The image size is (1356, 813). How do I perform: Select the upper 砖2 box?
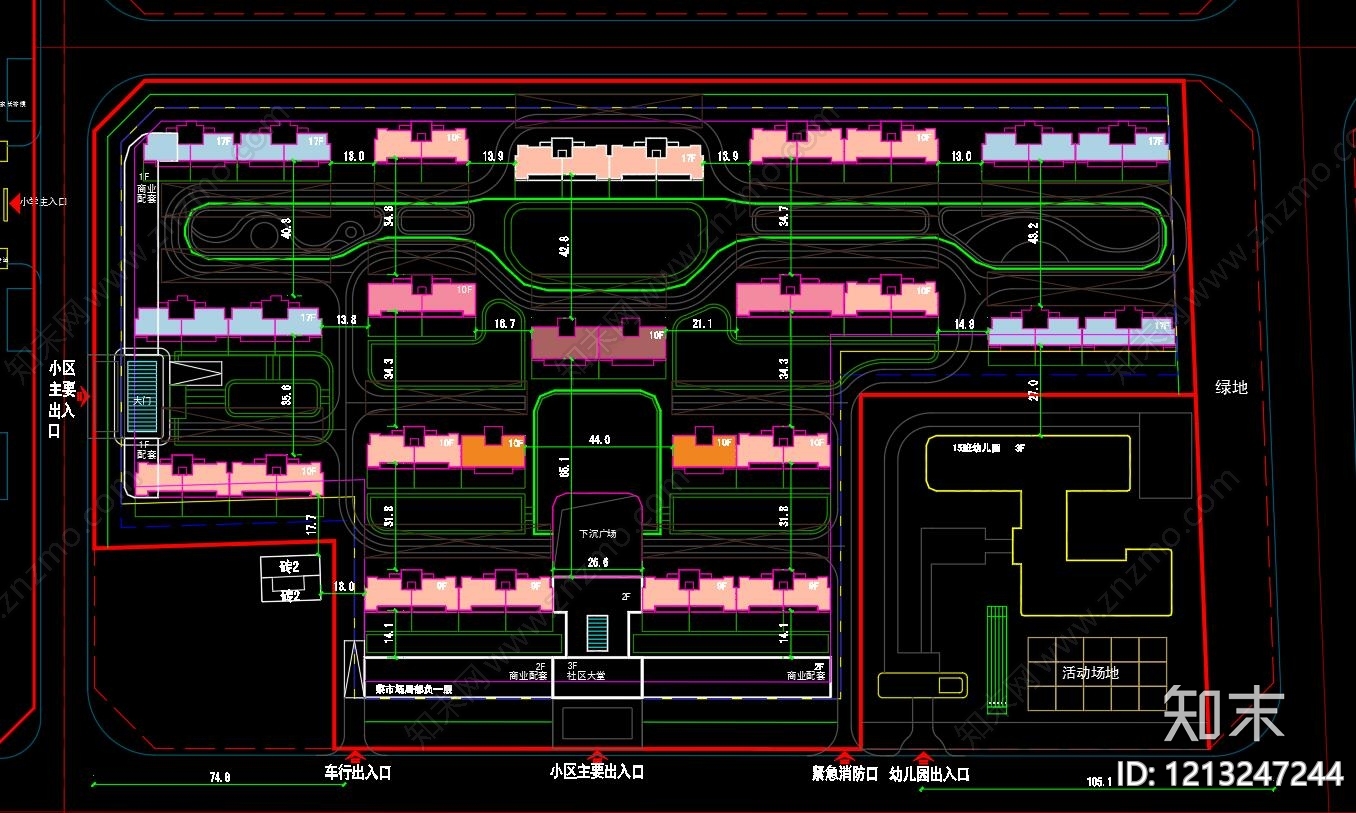click(x=290, y=567)
